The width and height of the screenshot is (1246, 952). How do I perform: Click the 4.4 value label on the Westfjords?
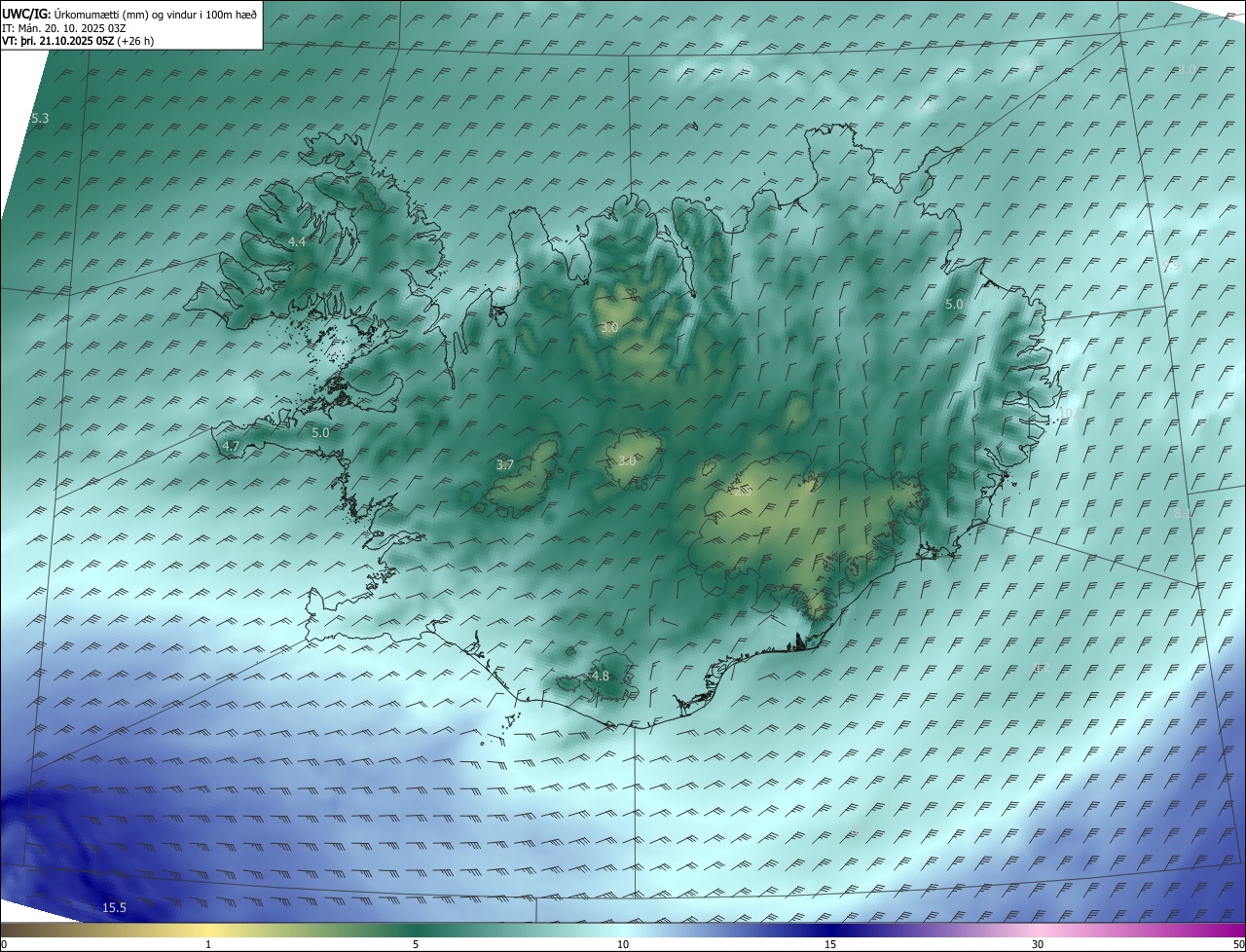click(297, 241)
